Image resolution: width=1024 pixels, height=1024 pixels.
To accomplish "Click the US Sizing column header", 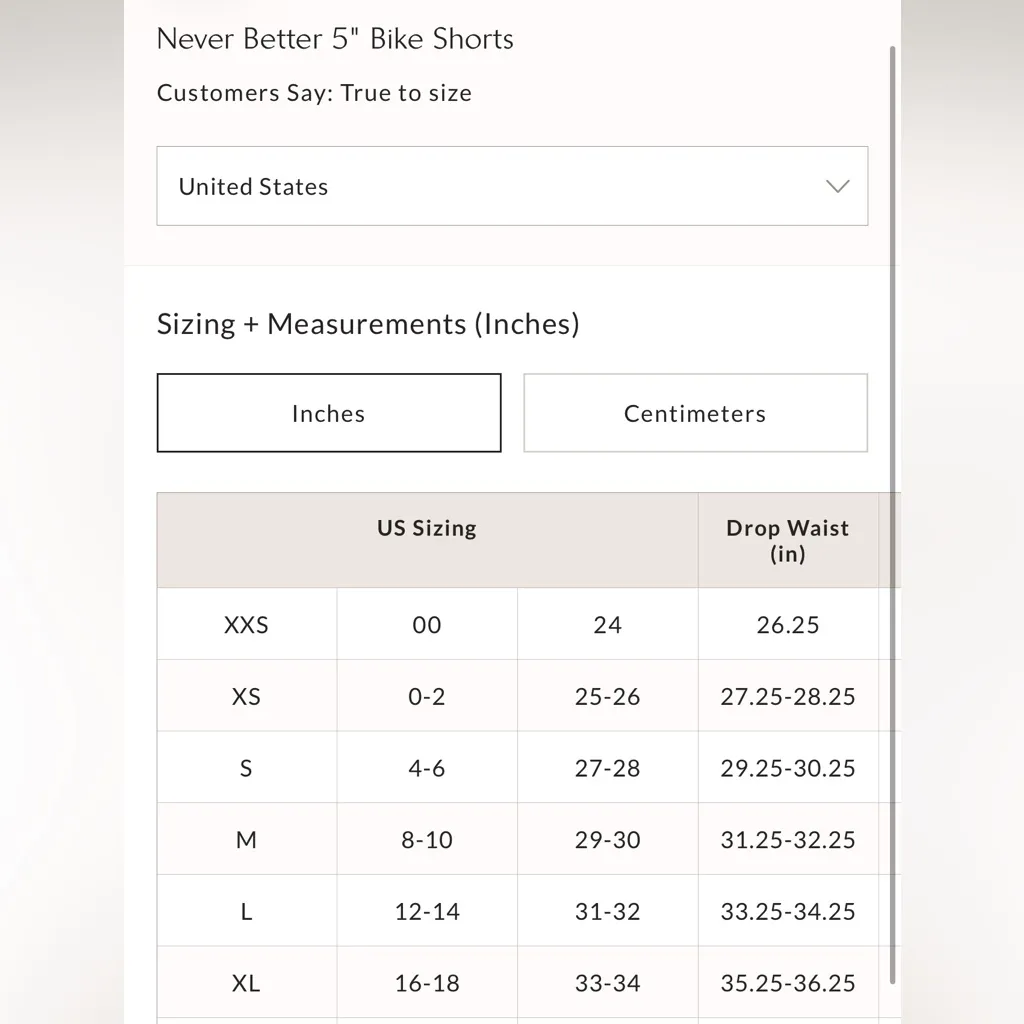I will click(x=427, y=529).
